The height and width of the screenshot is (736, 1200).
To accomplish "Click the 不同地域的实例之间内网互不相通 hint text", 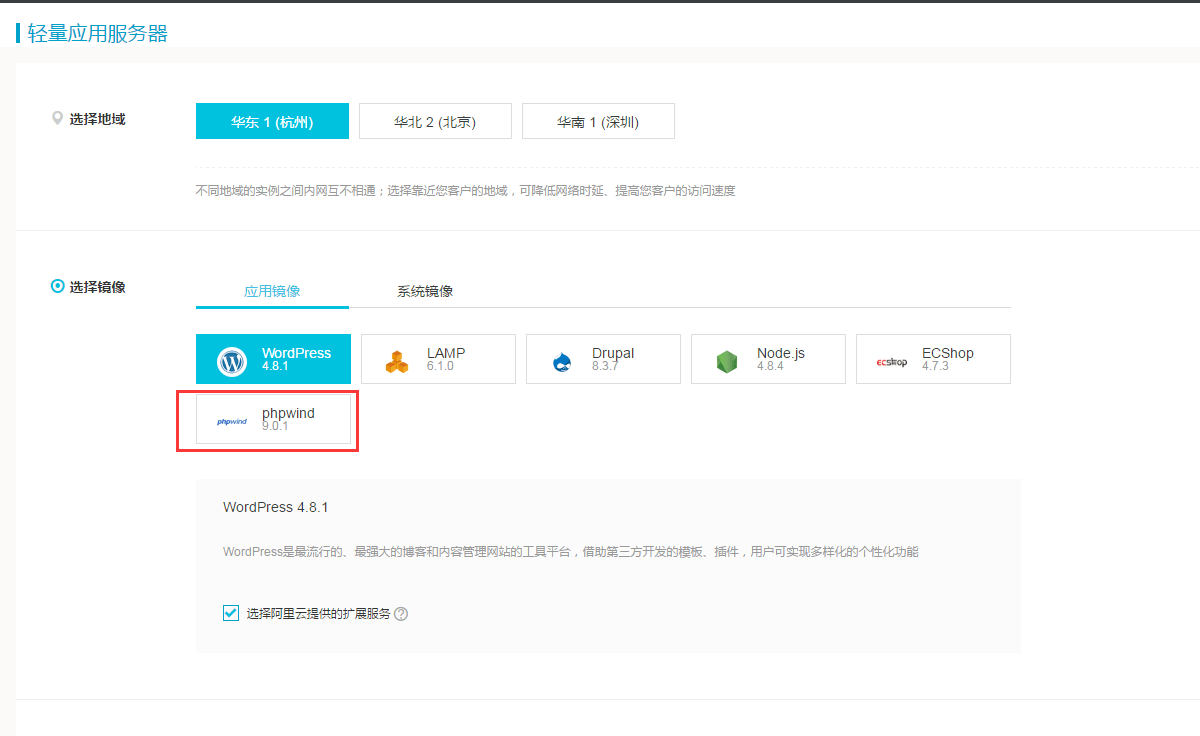I will 466,190.
